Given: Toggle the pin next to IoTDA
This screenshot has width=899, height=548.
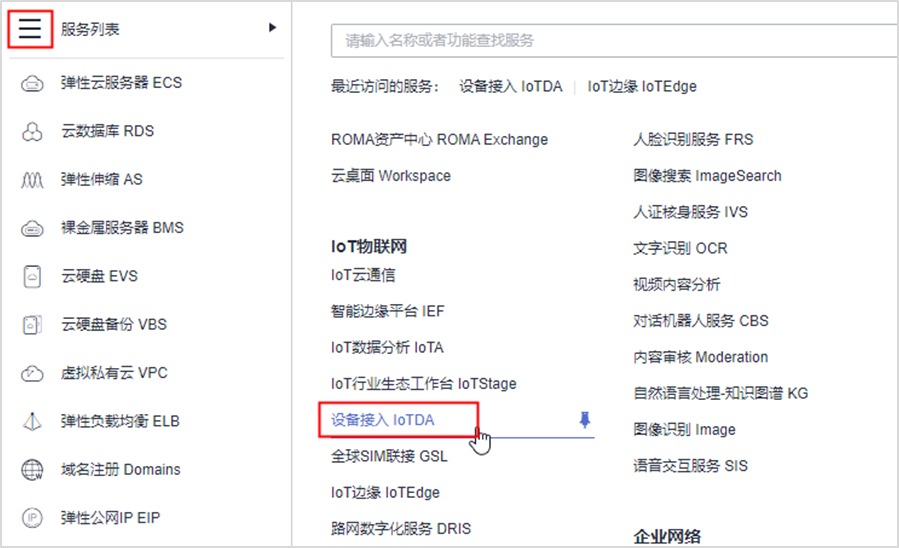Looking at the screenshot, I should pyautogui.click(x=585, y=420).
